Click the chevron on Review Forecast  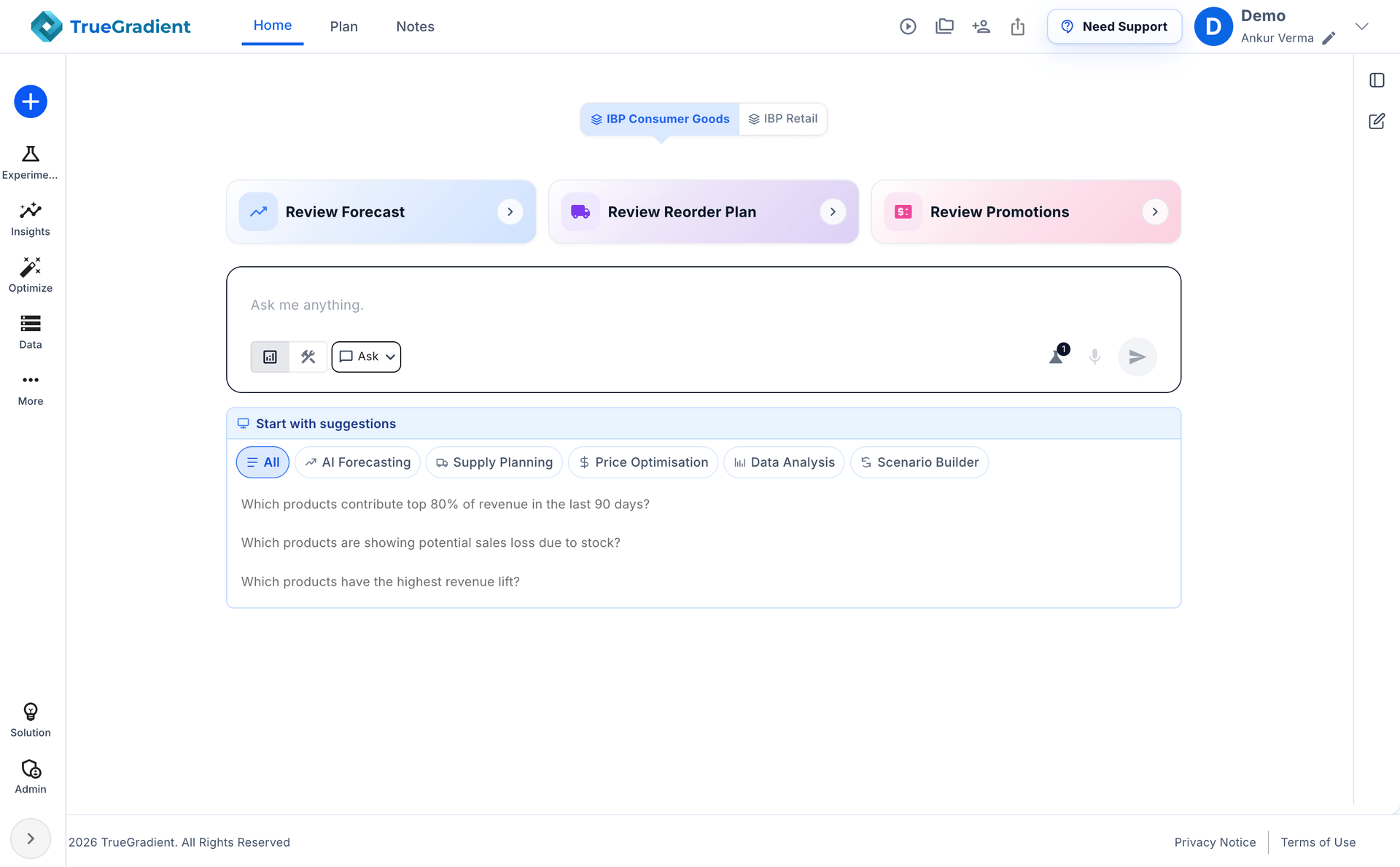pos(510,211)
